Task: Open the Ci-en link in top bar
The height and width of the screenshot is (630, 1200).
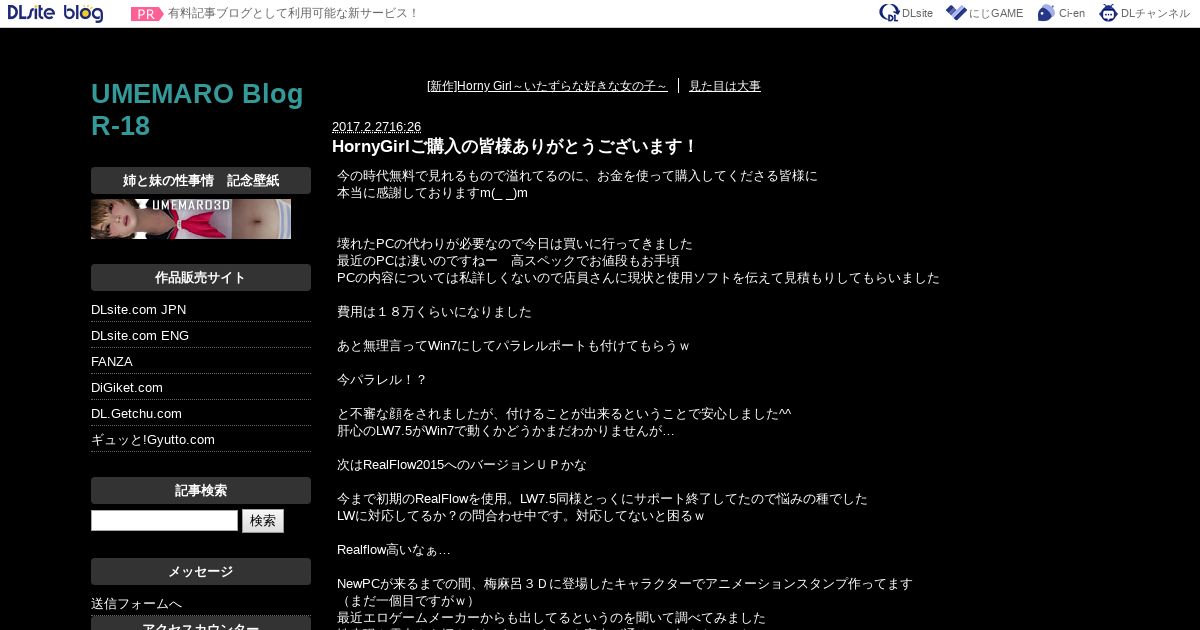Action: pyautogui.click(x=1061, y=13)
